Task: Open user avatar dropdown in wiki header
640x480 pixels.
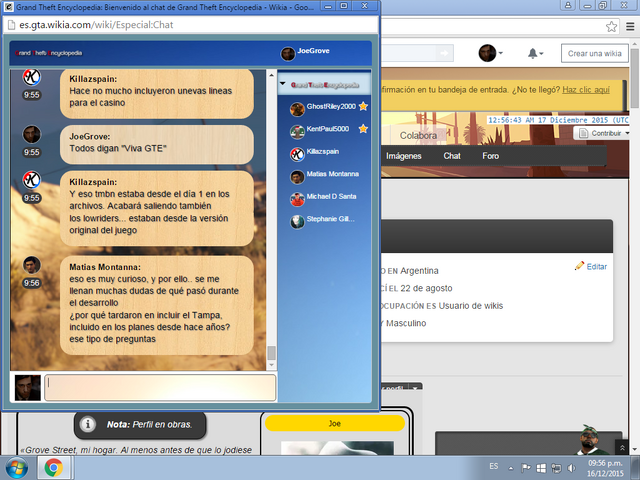Action: click(x=490, y=53)
